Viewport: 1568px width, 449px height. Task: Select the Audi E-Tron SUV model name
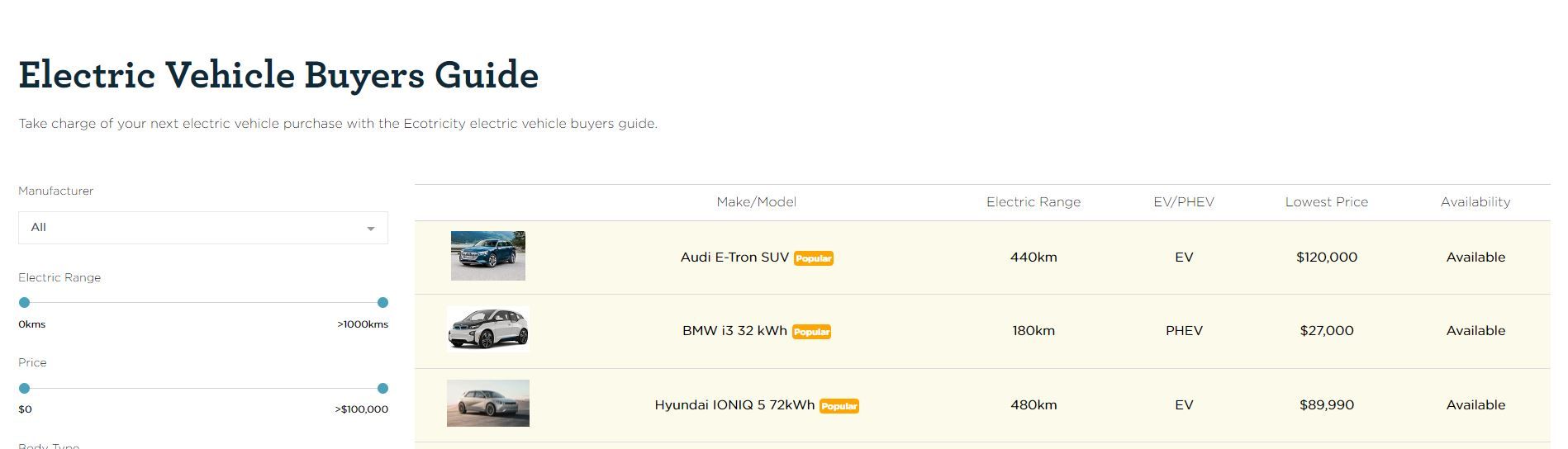[734, 258]
